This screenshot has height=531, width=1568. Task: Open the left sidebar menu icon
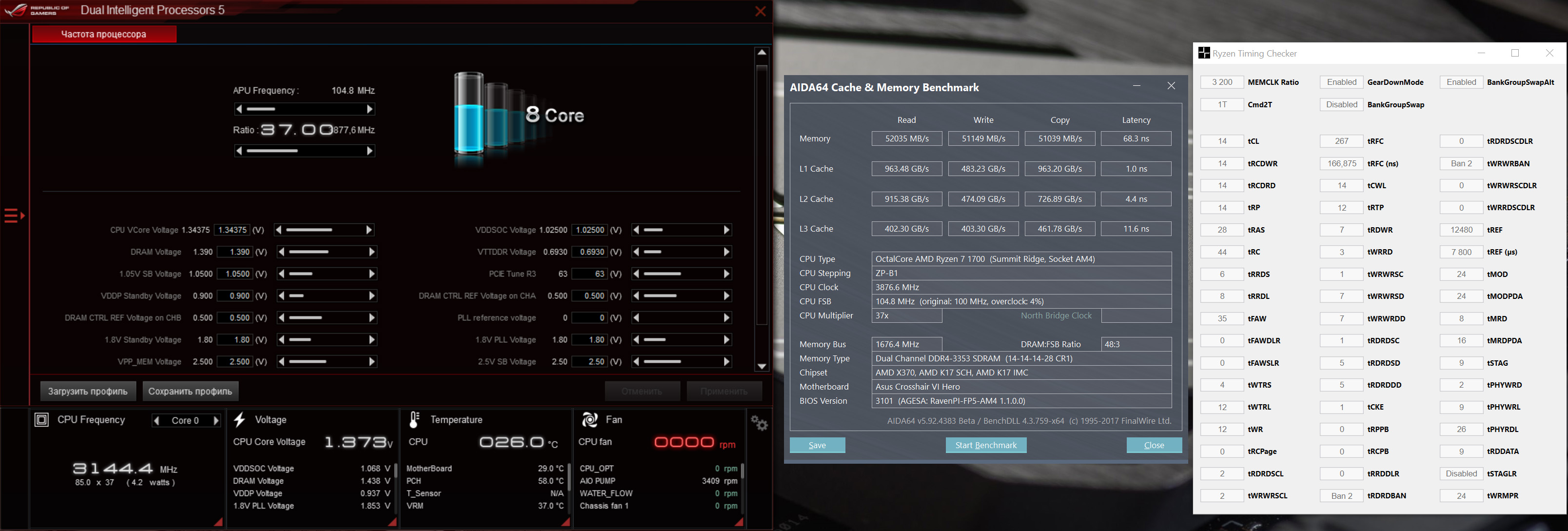tap(14, 216)
